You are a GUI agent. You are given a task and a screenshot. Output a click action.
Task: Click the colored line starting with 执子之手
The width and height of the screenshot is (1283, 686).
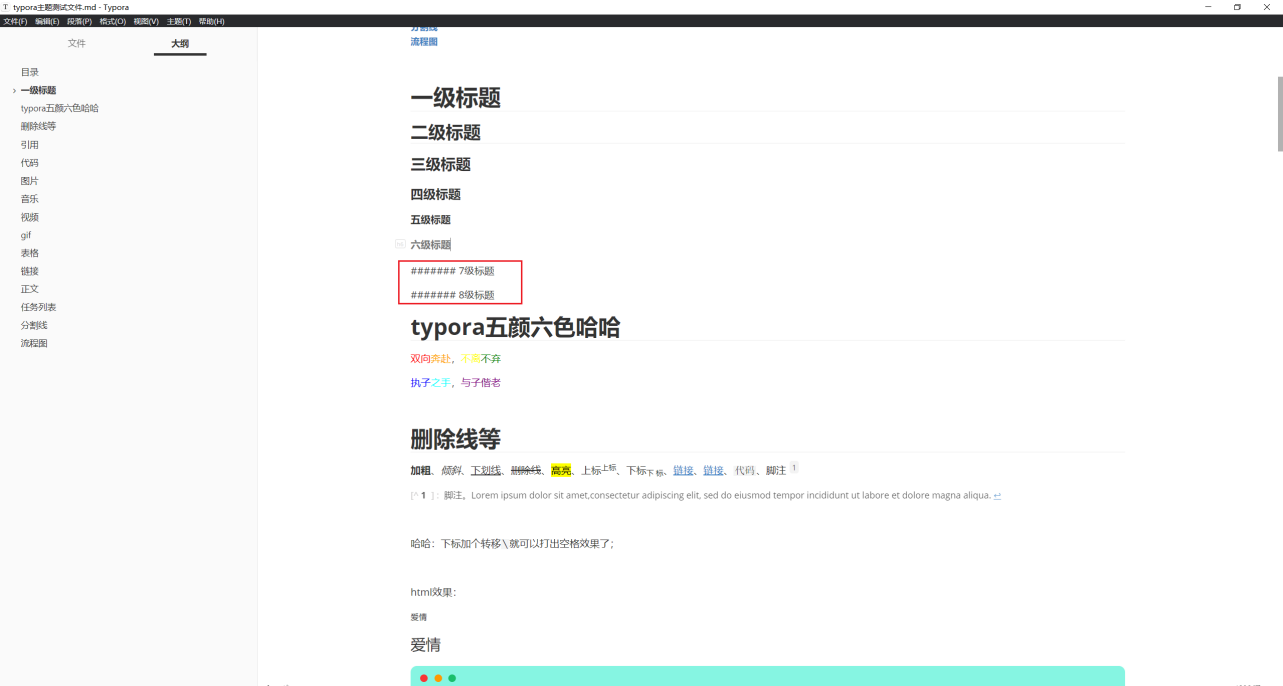point(456,383)
